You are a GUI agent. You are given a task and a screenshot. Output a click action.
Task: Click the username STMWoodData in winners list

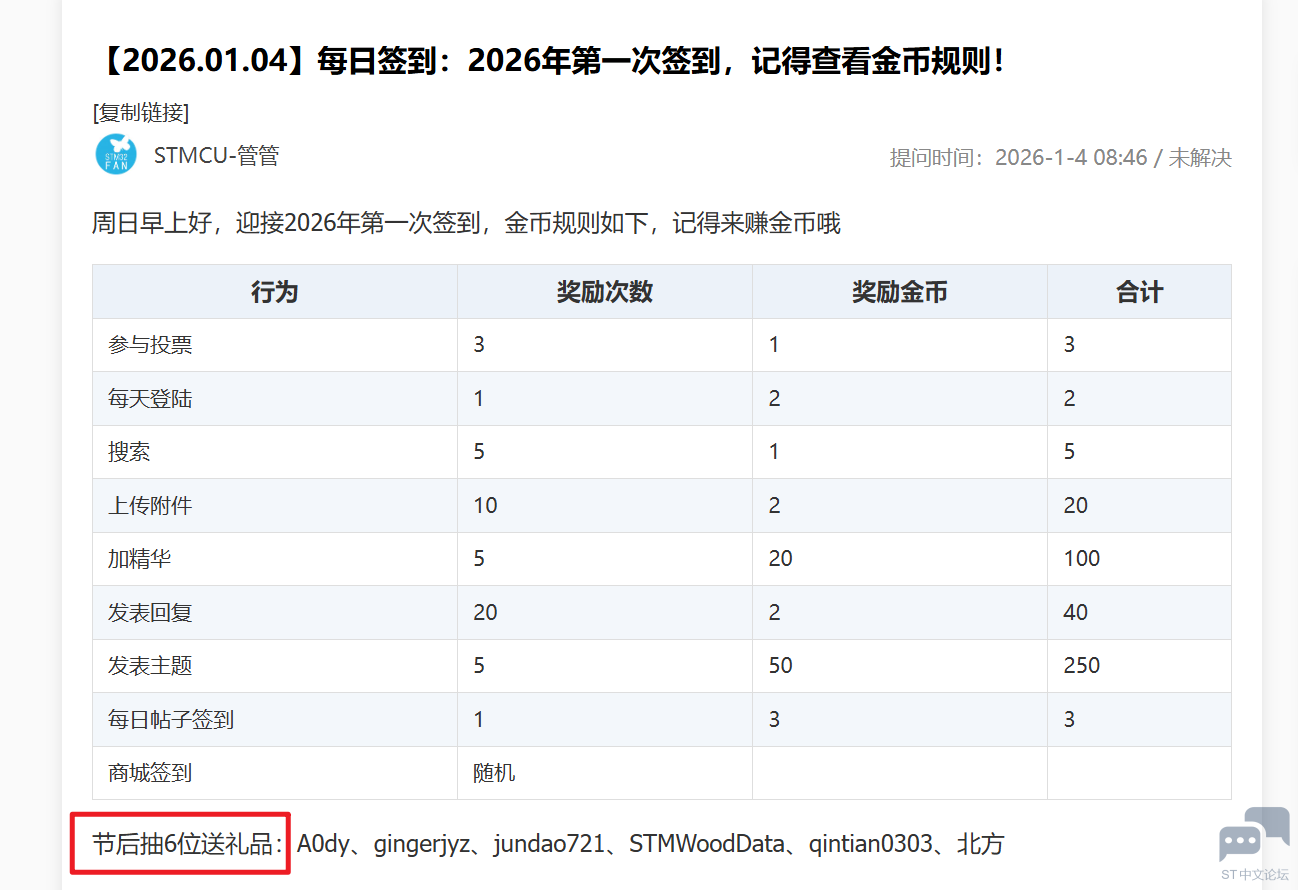pos(706,844)
